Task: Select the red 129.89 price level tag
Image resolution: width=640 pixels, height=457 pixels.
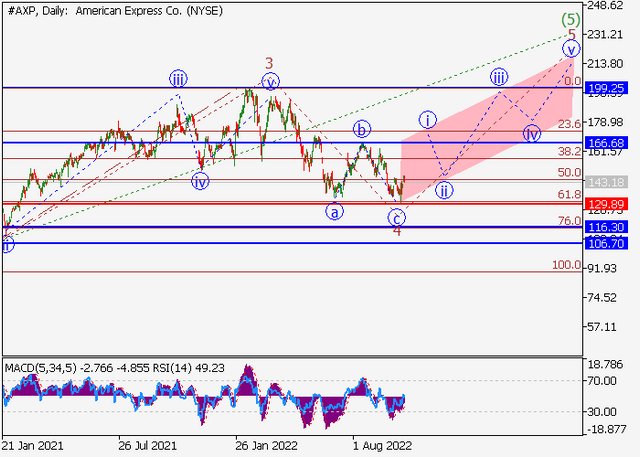Action: tap(606, 204)
